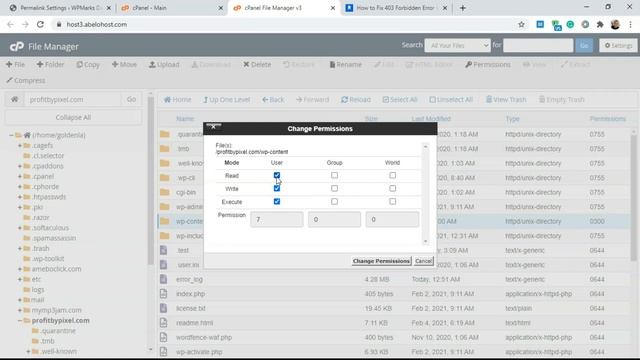Collapse the profitbypixel.com tree folder
The height and width of the screenshot is (360, 640).
[20, 320]
